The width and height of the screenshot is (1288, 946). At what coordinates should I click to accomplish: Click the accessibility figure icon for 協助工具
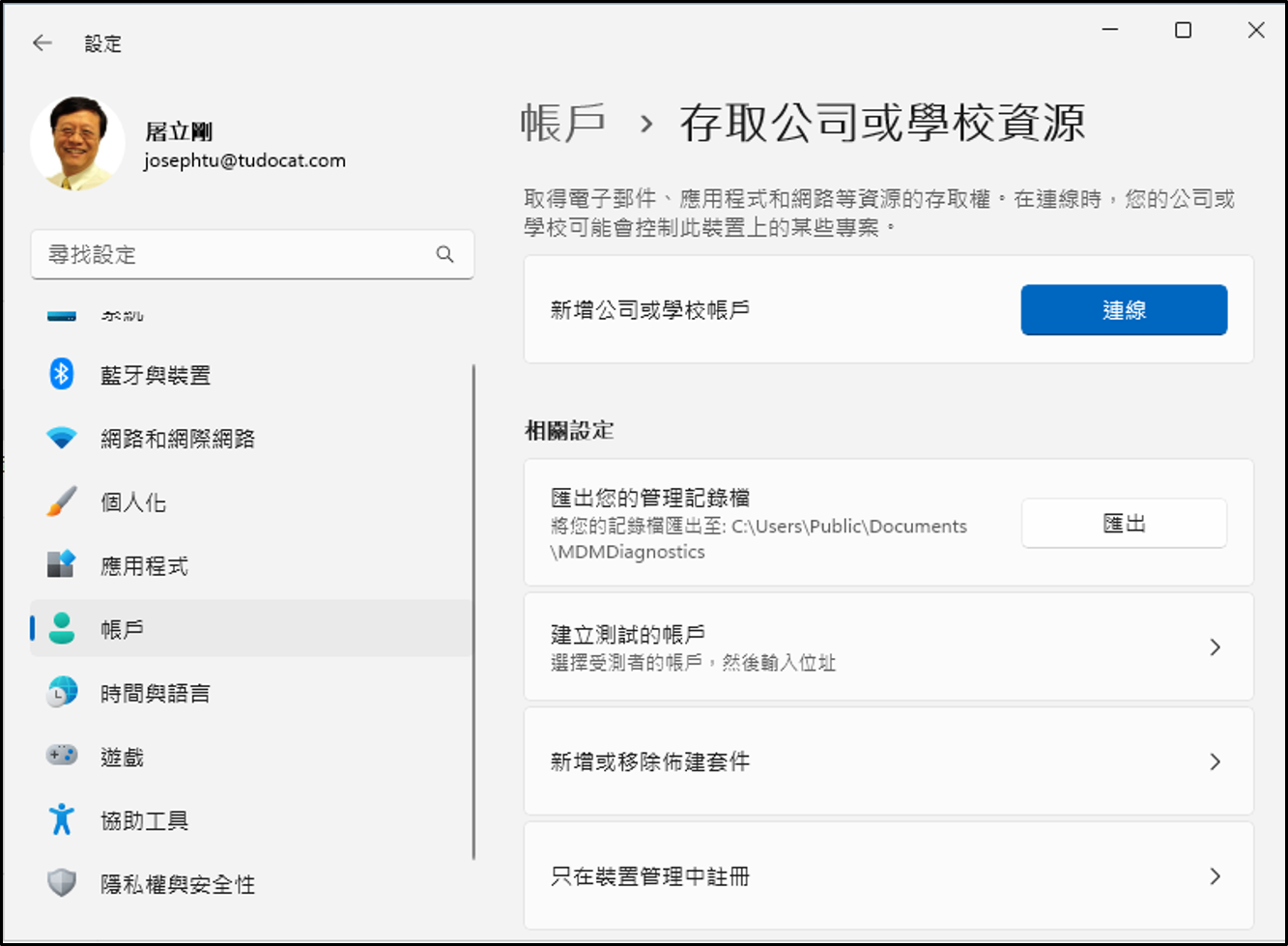62,819
